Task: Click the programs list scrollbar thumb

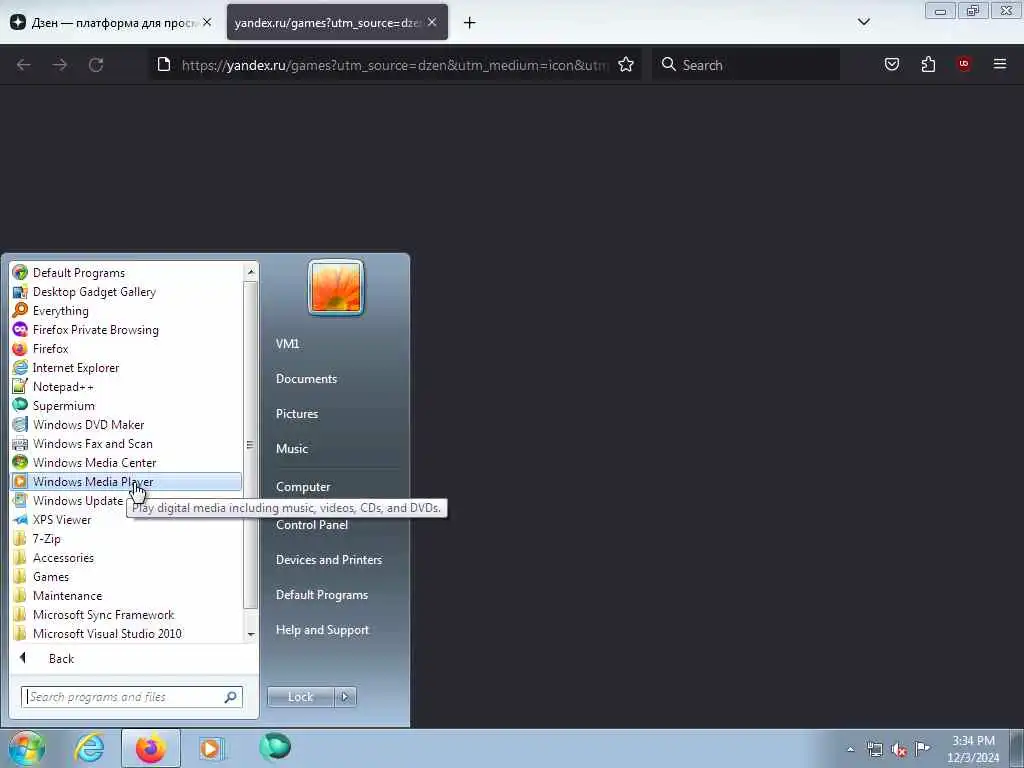Action: 250,445
